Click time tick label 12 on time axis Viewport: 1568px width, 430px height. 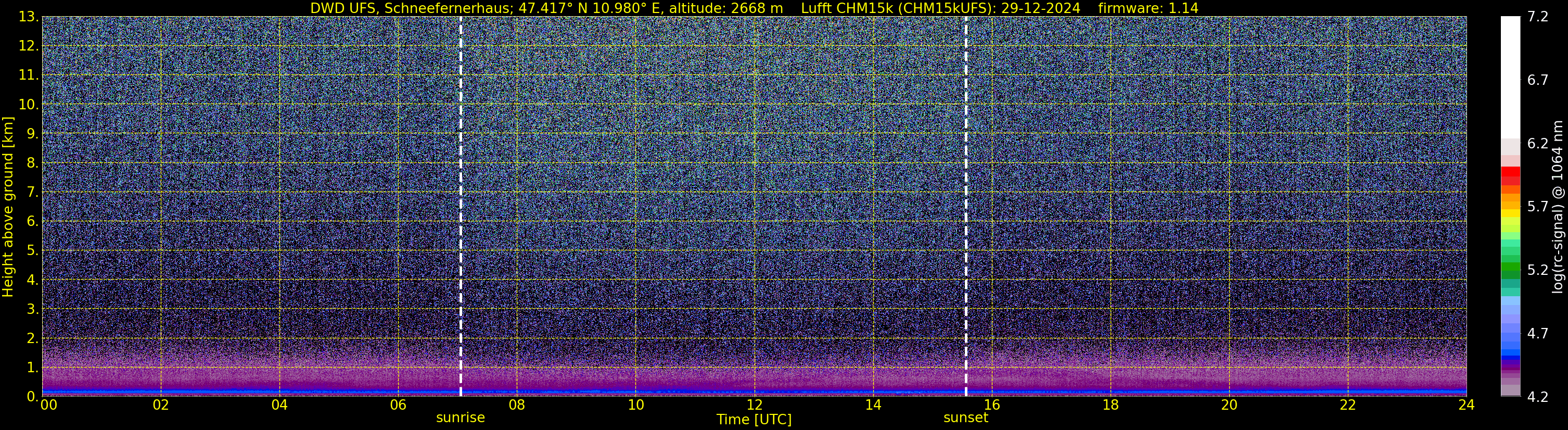point(754,405)
